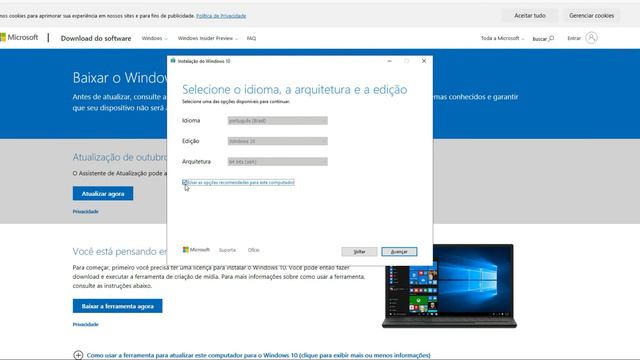
Task: Click the Microsoft logo in the header
Action: 19,38
